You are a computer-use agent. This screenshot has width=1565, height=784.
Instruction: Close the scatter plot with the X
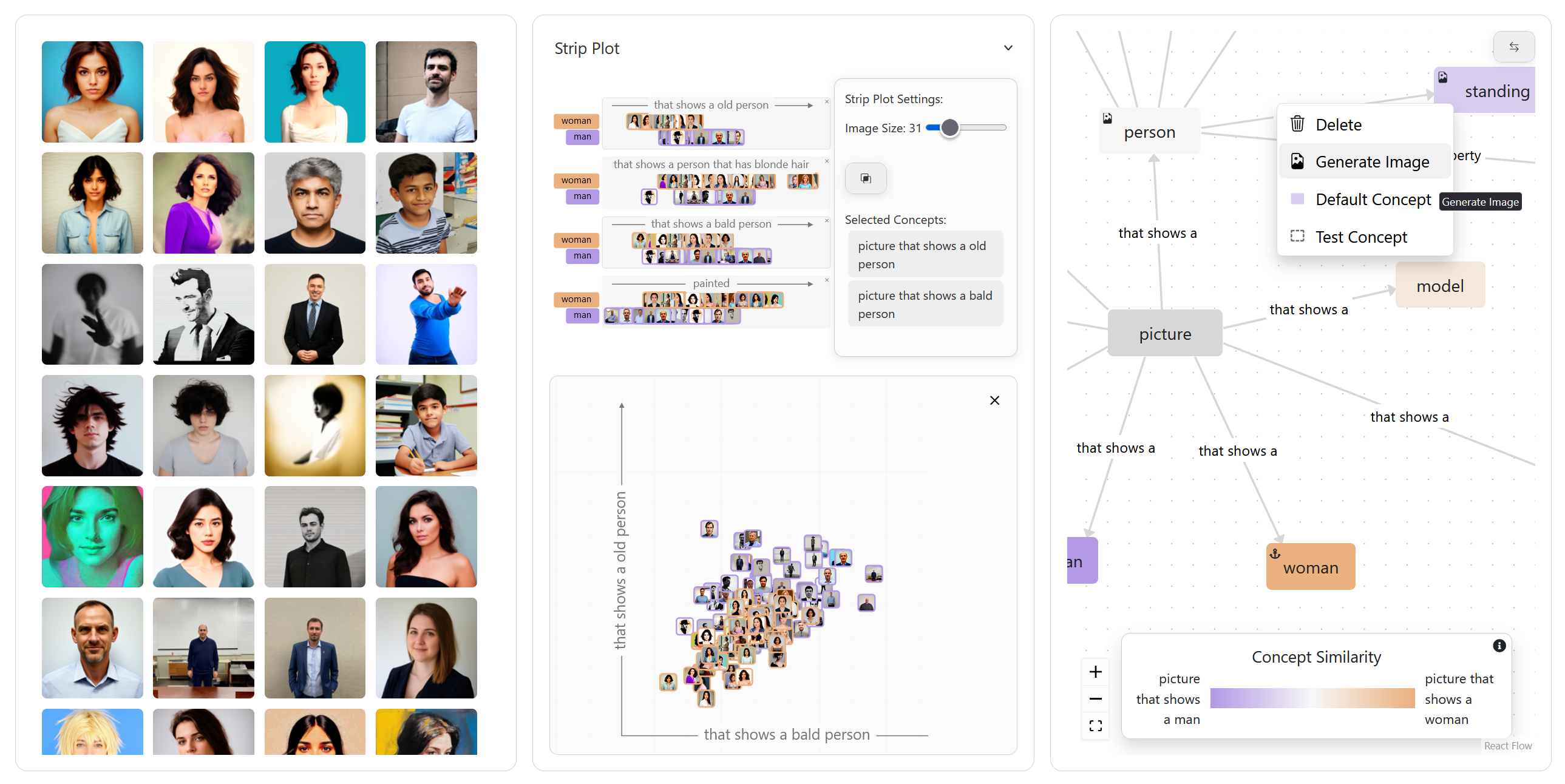pyautogui.click(x=994, y=400)
